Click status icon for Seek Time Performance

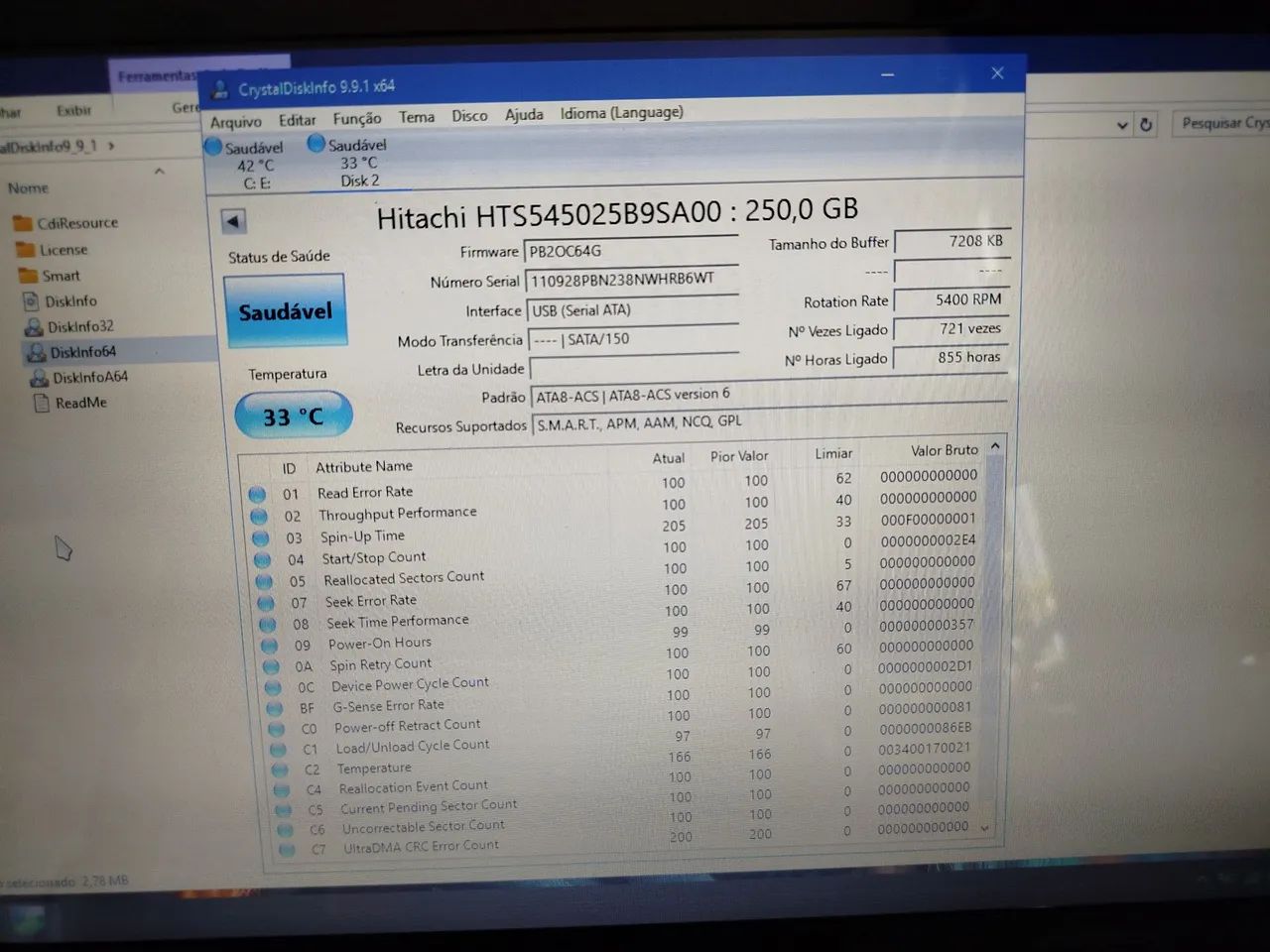[268, 625]
